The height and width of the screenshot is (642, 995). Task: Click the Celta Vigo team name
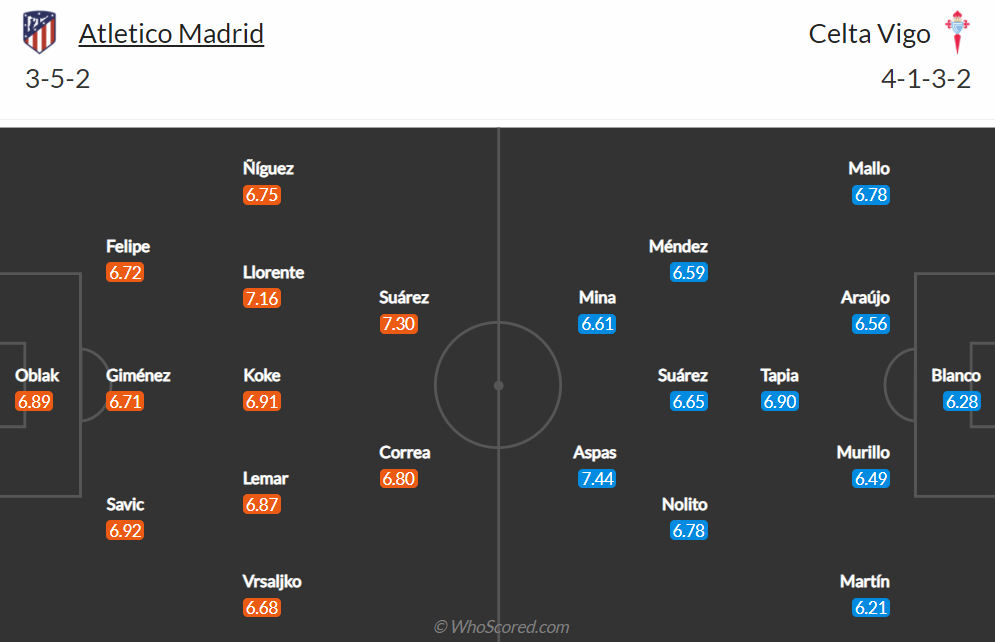click(869, 34)
